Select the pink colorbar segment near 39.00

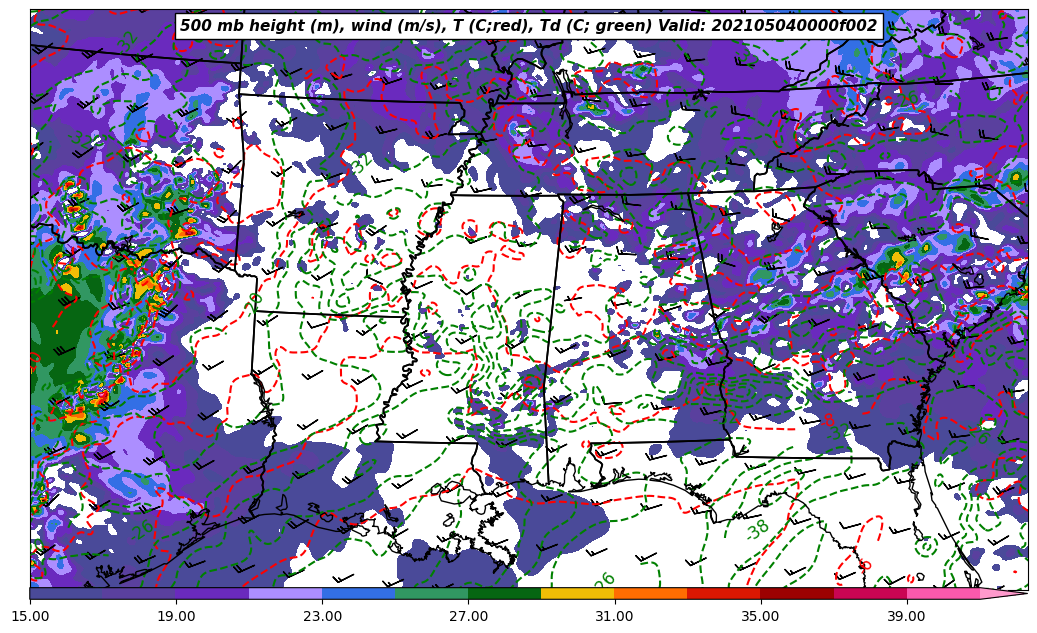942,593
